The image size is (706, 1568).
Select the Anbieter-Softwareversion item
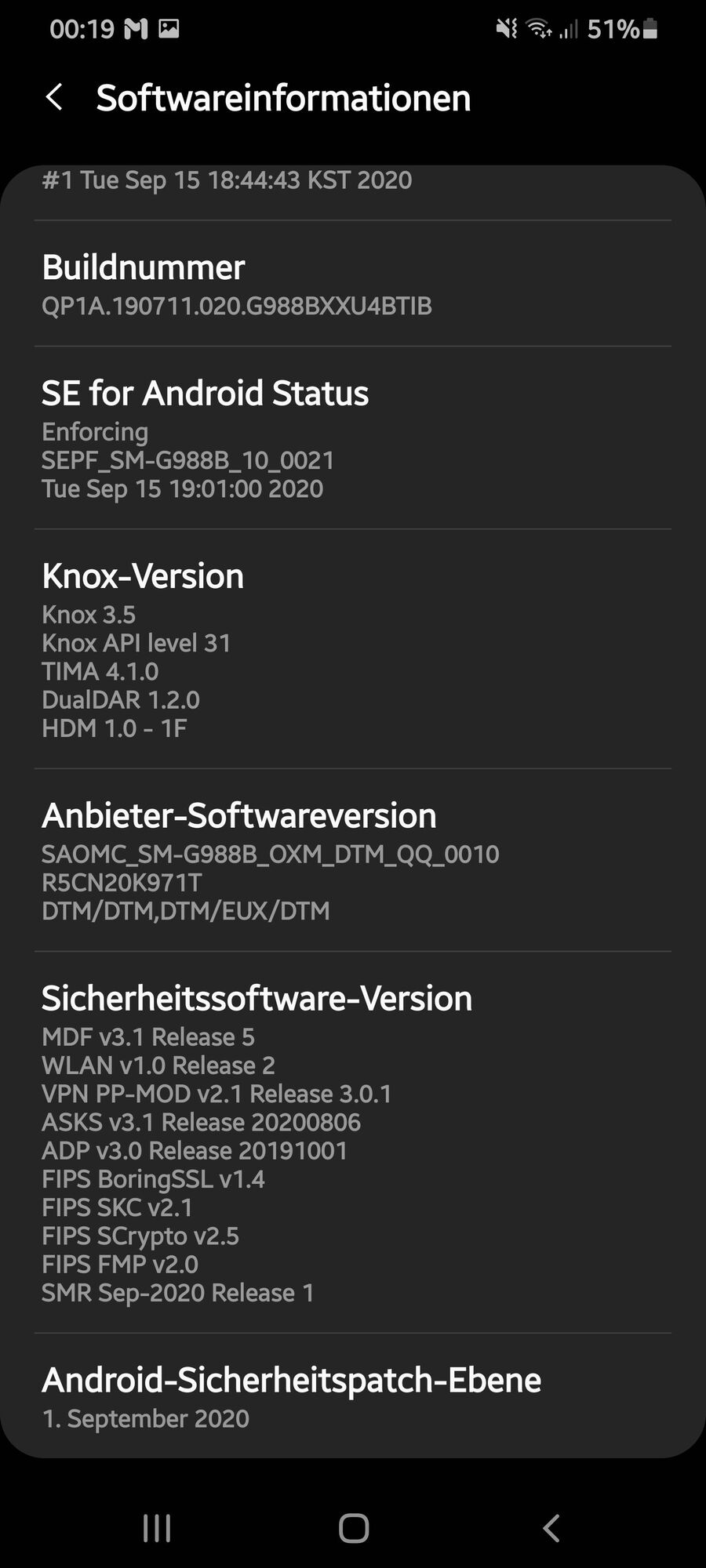tap(353, 860)
